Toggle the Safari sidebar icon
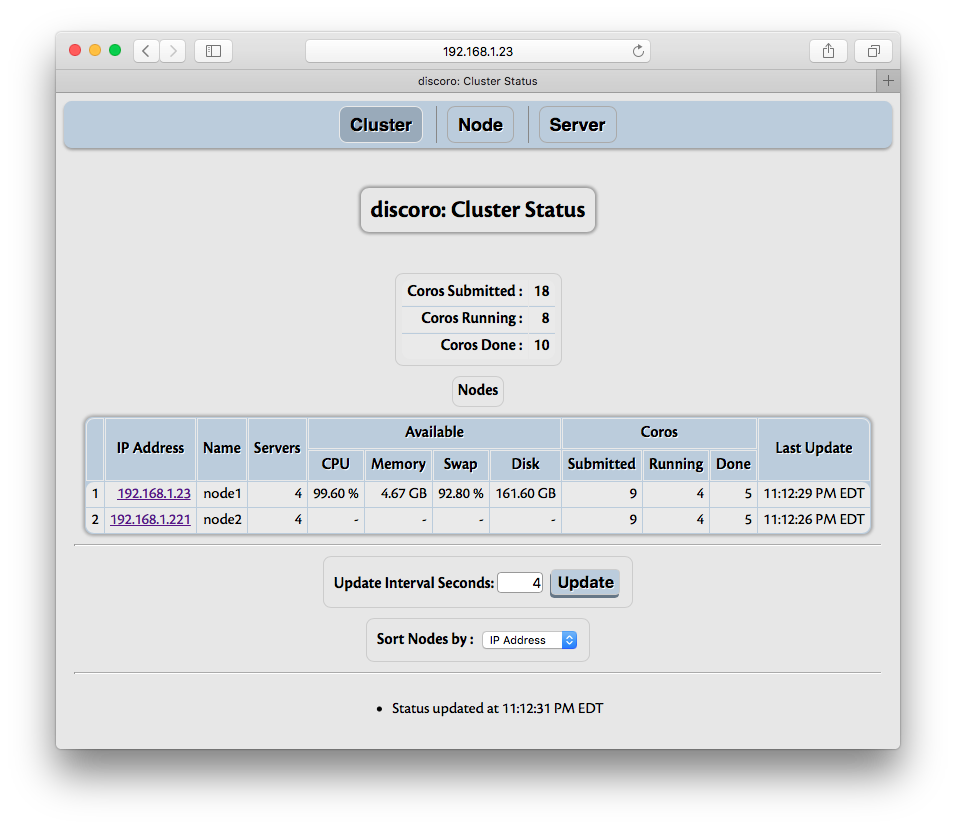The height and width of the screenshot is (829, 956). coord(213,51)
